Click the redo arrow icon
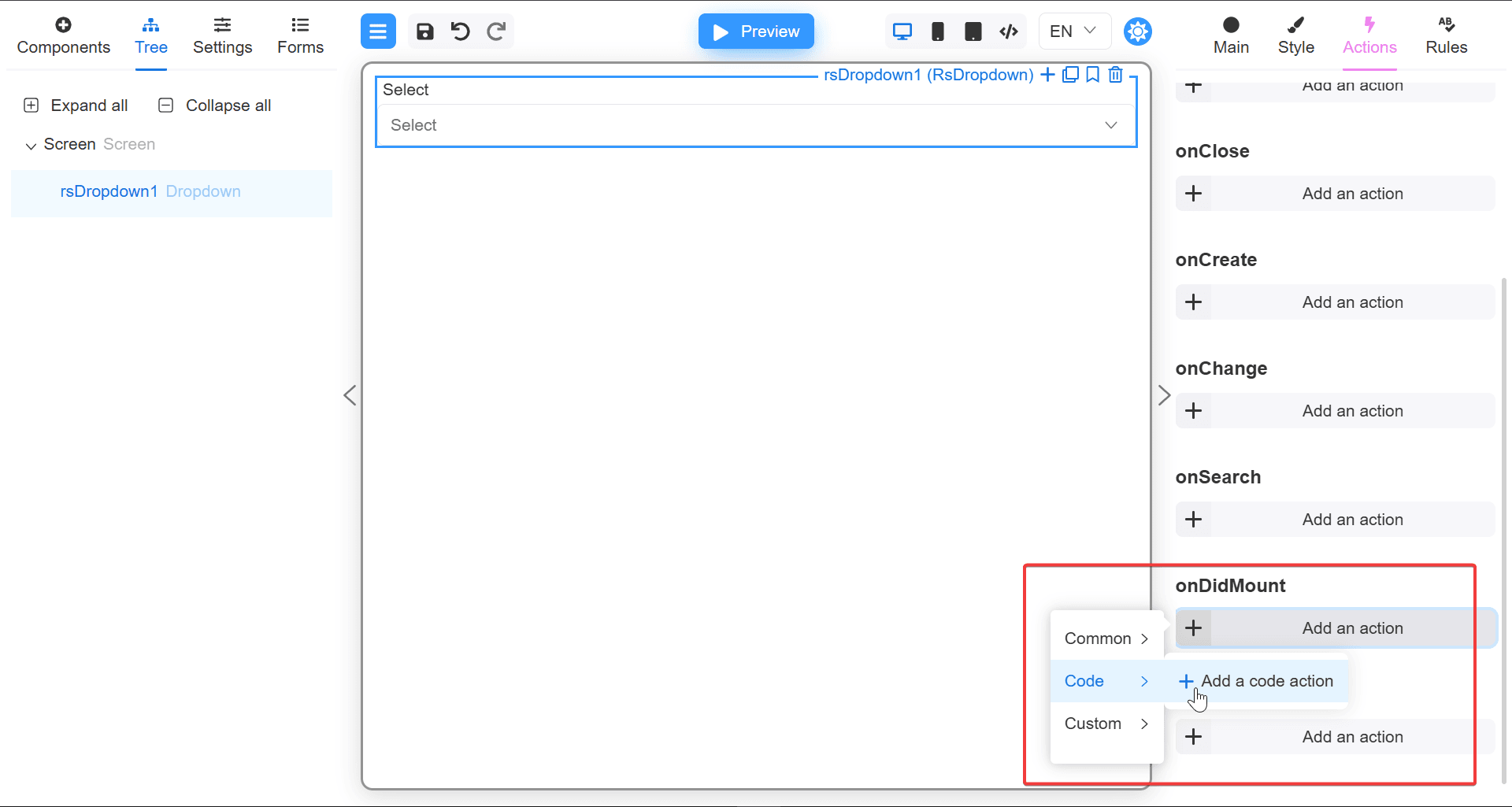Screen dimensions: 1512x807 (x=496, y=31)
